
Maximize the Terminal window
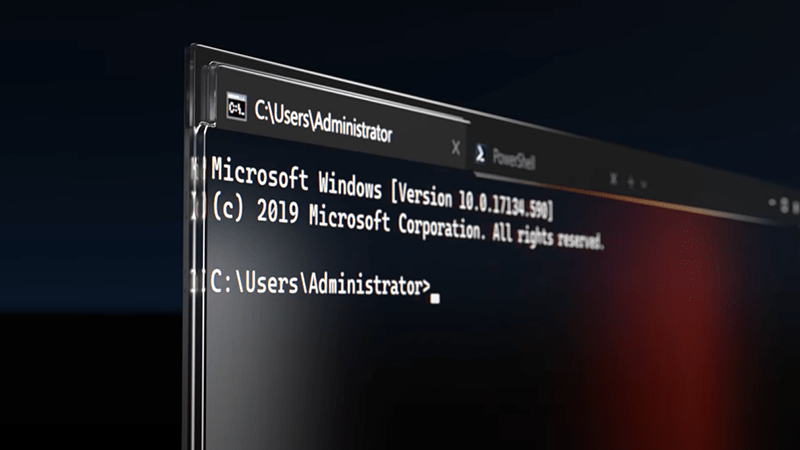point(785,205)
